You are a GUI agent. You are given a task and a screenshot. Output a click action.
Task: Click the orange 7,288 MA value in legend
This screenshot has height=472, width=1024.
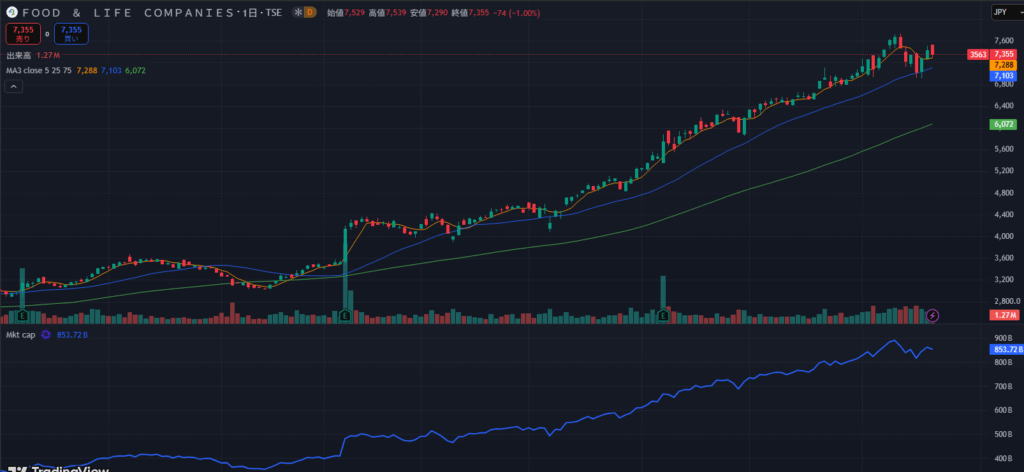tap(88, 70)
